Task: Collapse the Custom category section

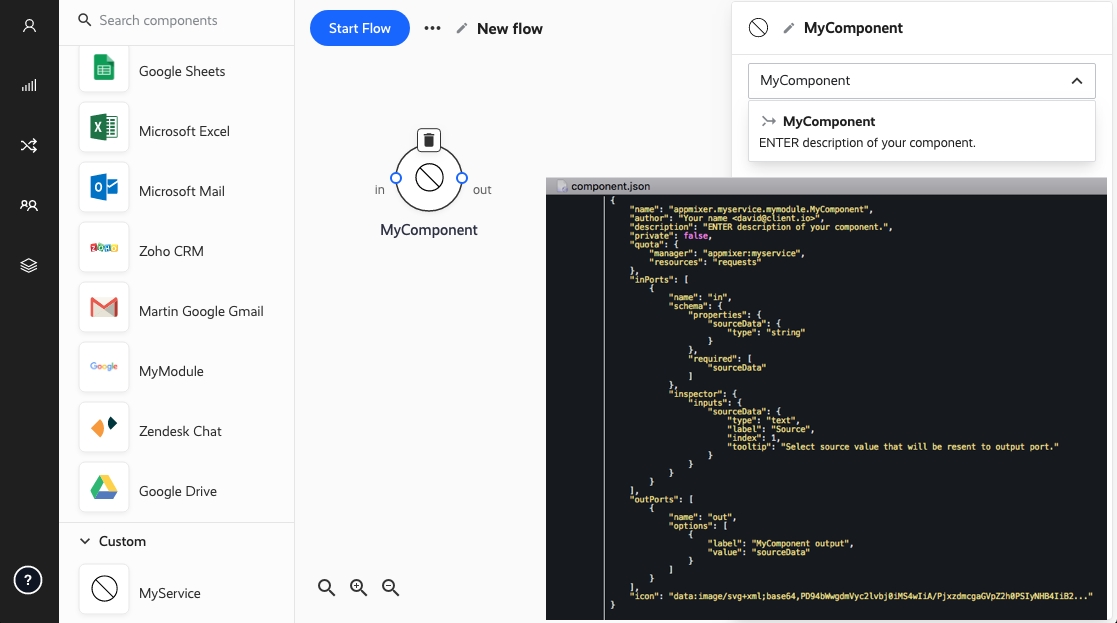Action: pos(85,541)
